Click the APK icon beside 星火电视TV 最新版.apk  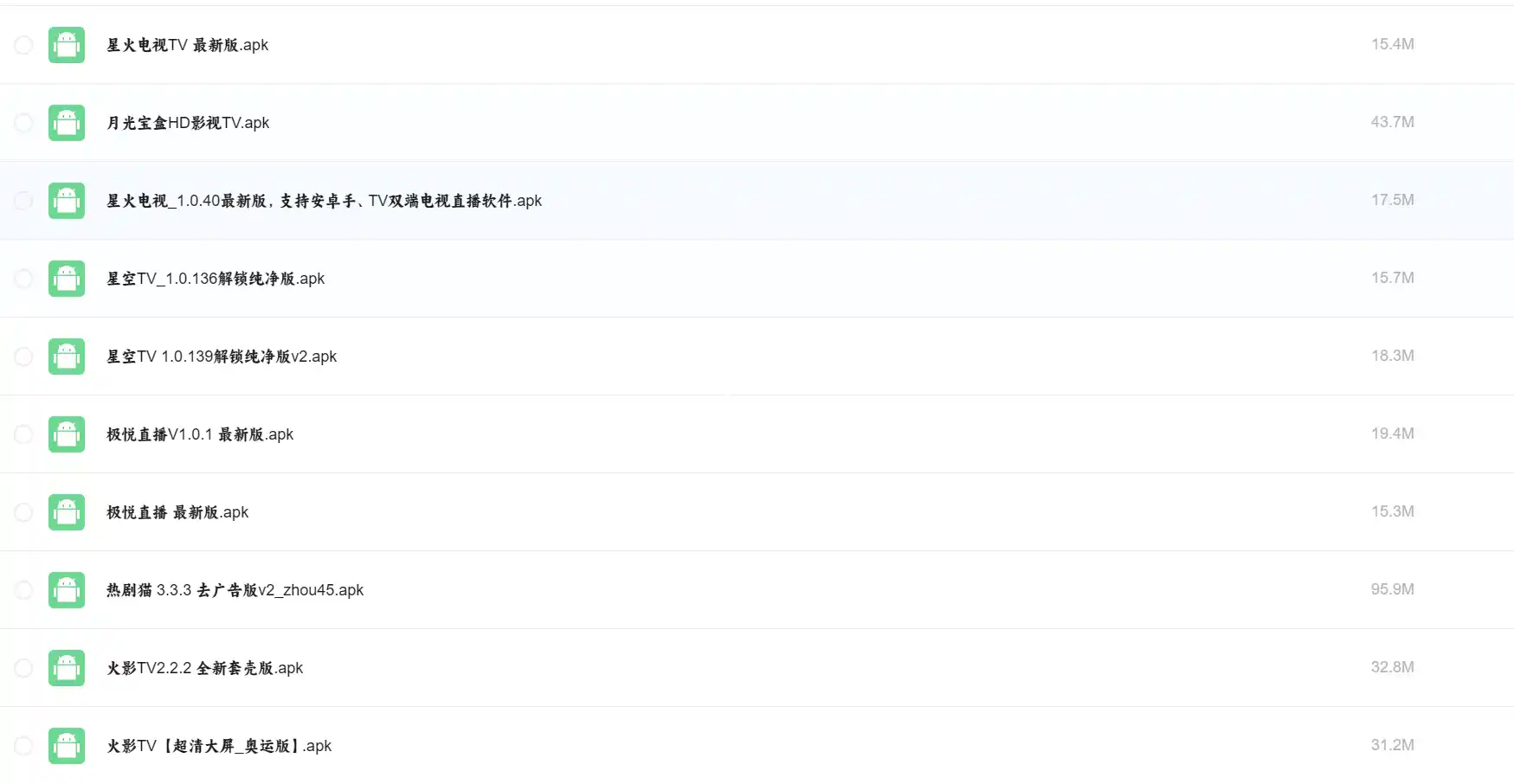(x=67, y=45)
